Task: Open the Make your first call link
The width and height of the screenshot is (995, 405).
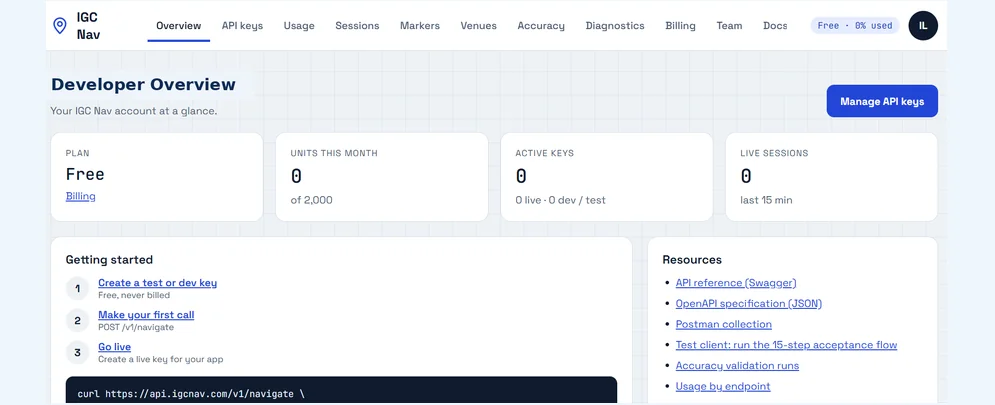Action: pos(146,315)
